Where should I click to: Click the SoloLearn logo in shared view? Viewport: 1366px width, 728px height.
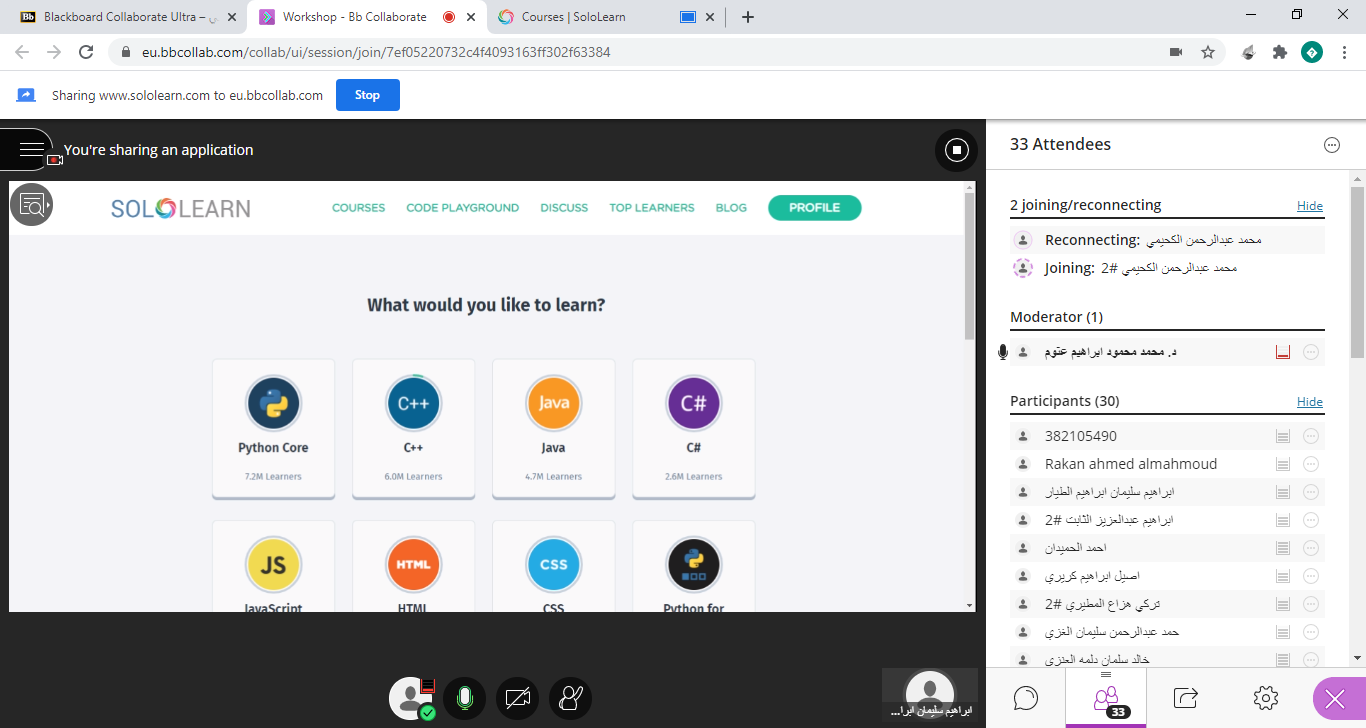pyautogui.click(x=181, y=208)
